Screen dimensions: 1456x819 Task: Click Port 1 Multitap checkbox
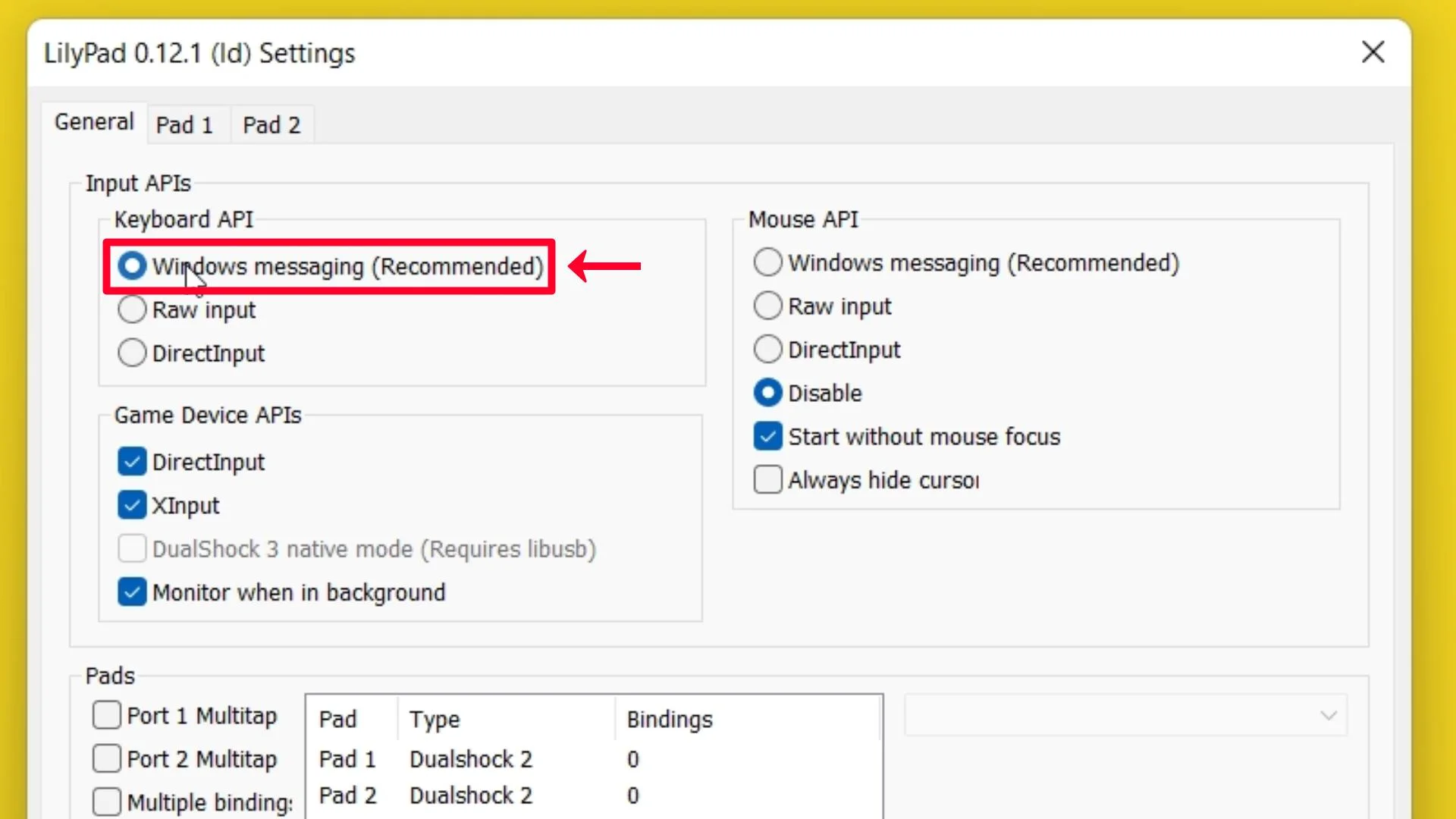[106, 716]
